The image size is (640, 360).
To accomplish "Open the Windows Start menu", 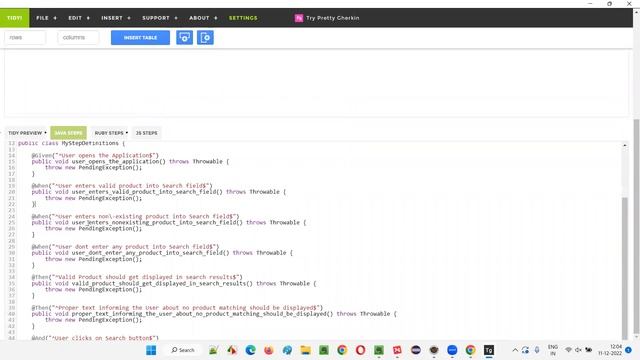I will pyautogui.click(x=151, y=350).
